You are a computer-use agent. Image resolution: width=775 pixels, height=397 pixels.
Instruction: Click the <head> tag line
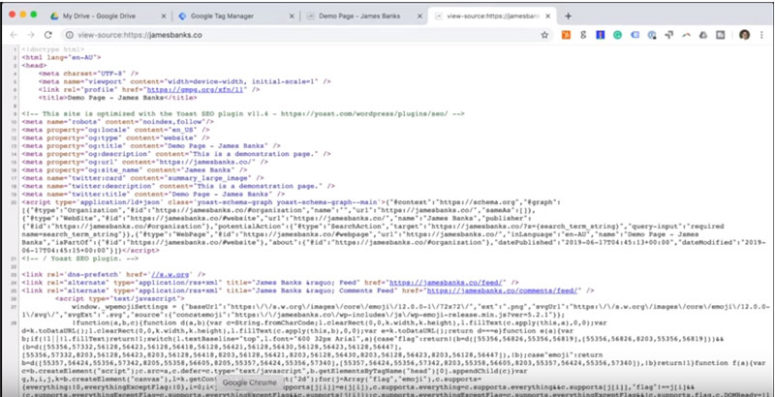(x=34, y=66)
